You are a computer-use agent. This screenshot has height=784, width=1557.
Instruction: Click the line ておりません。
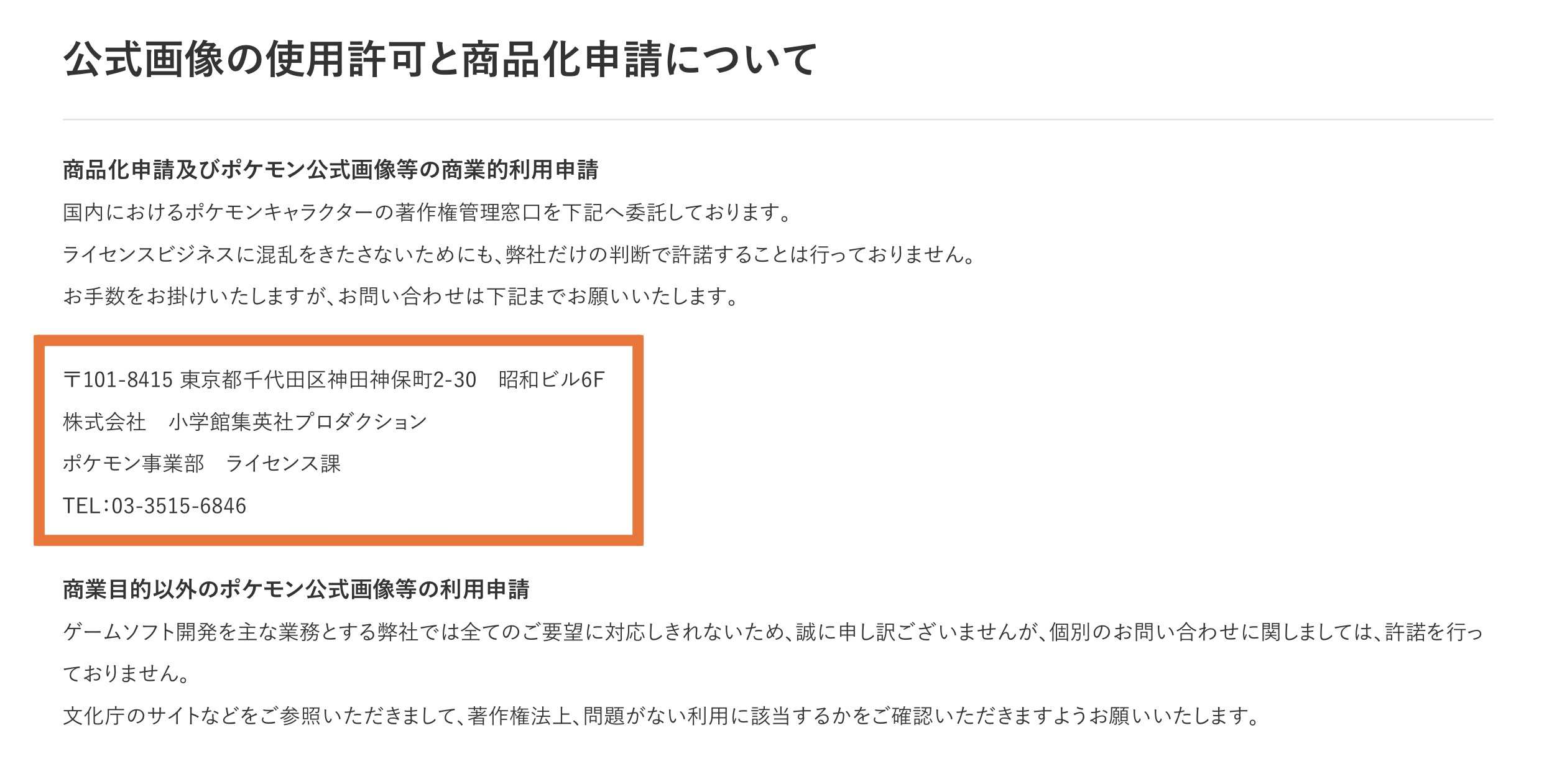point(126,674)
